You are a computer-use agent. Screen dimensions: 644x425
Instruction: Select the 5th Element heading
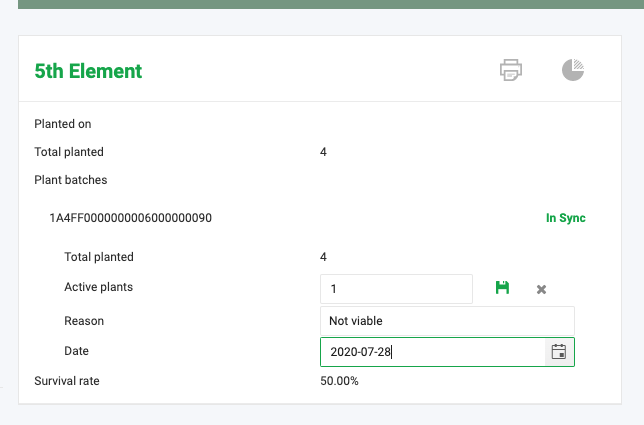[x=88, y=71]
